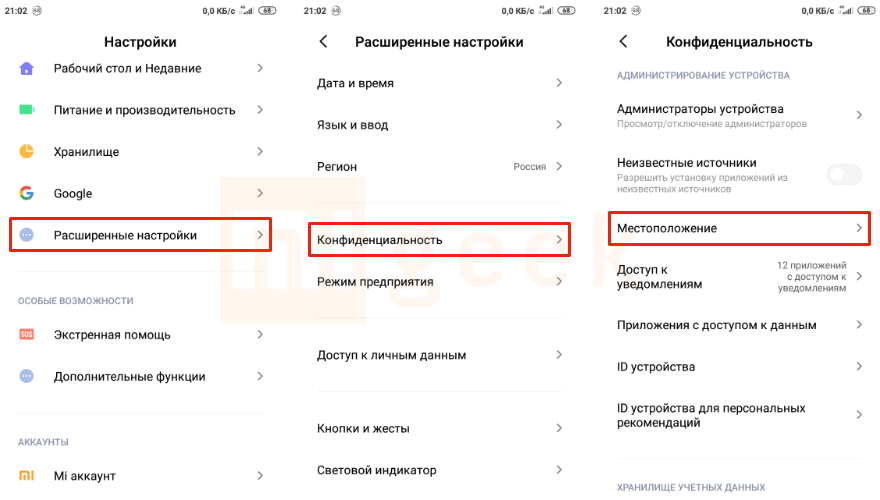Expand the Регион setting showing Россия
Screen dimensions: 880x500
point(559,167)
